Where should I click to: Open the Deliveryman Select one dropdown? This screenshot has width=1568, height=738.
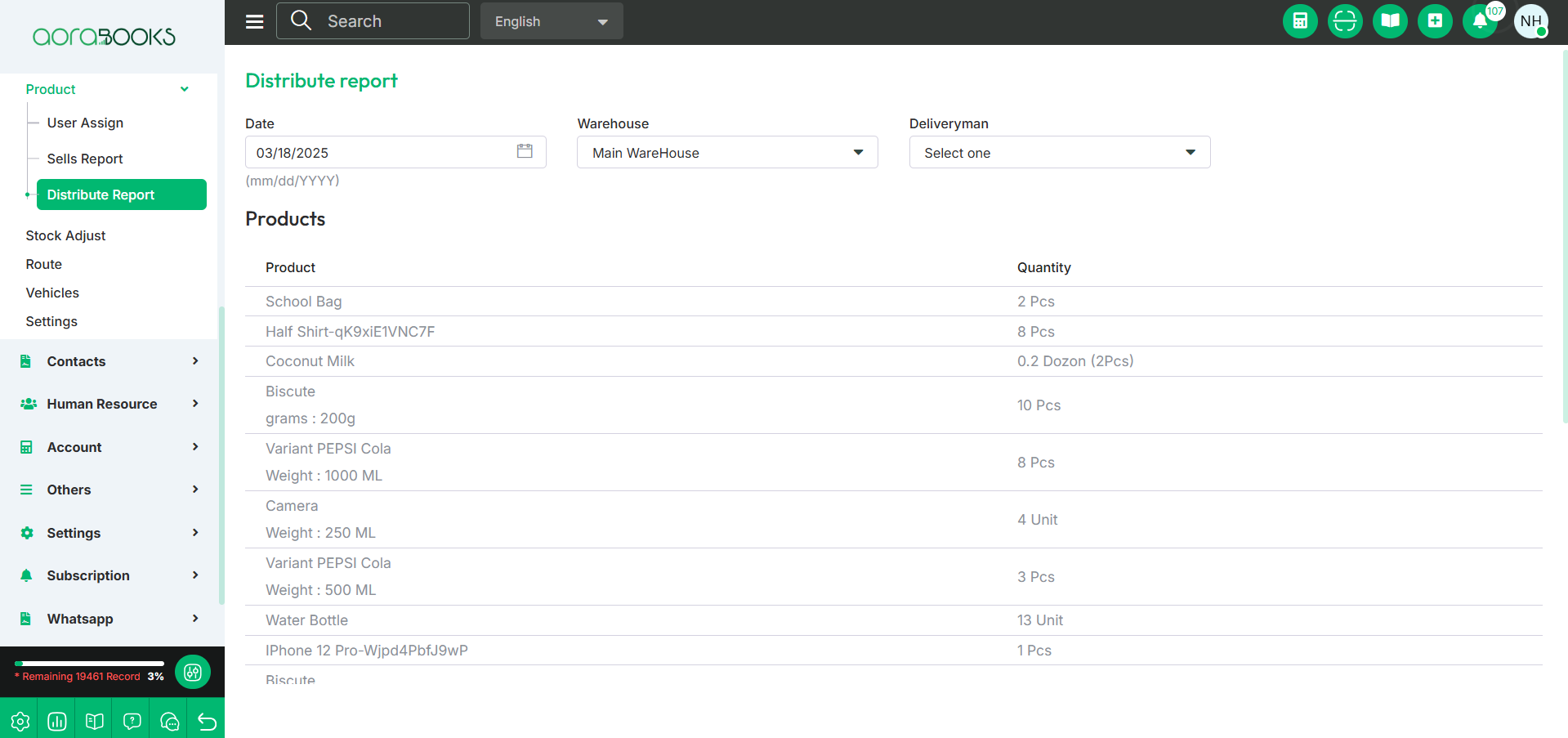(1060, 152)
